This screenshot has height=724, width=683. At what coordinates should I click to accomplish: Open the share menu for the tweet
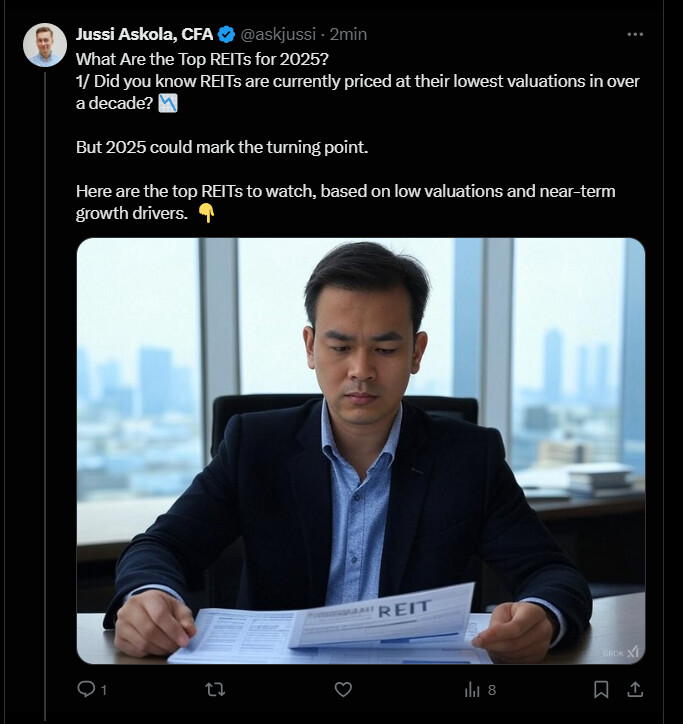point(634,689)
